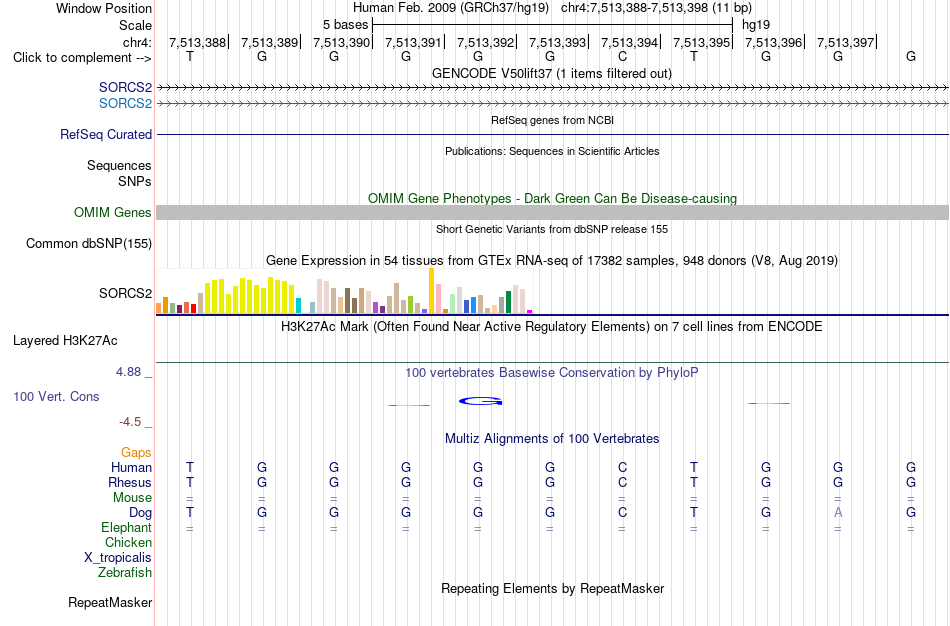
Task: Click position label 7,513,397
Action: point(845,42)
